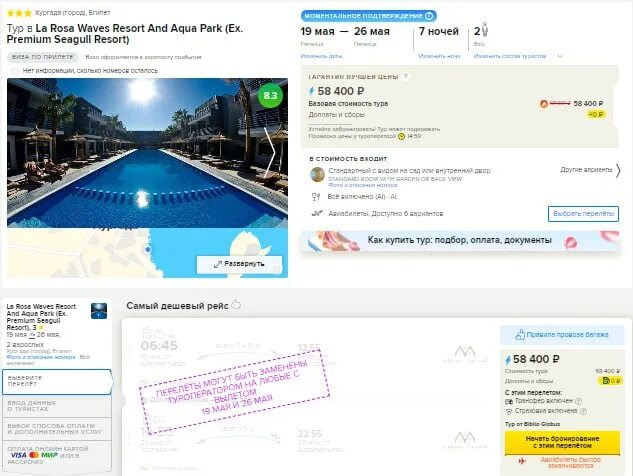This screenshot has height=476, width=633.
Task: Open room photos and description link
Action: tap(363, 185)
